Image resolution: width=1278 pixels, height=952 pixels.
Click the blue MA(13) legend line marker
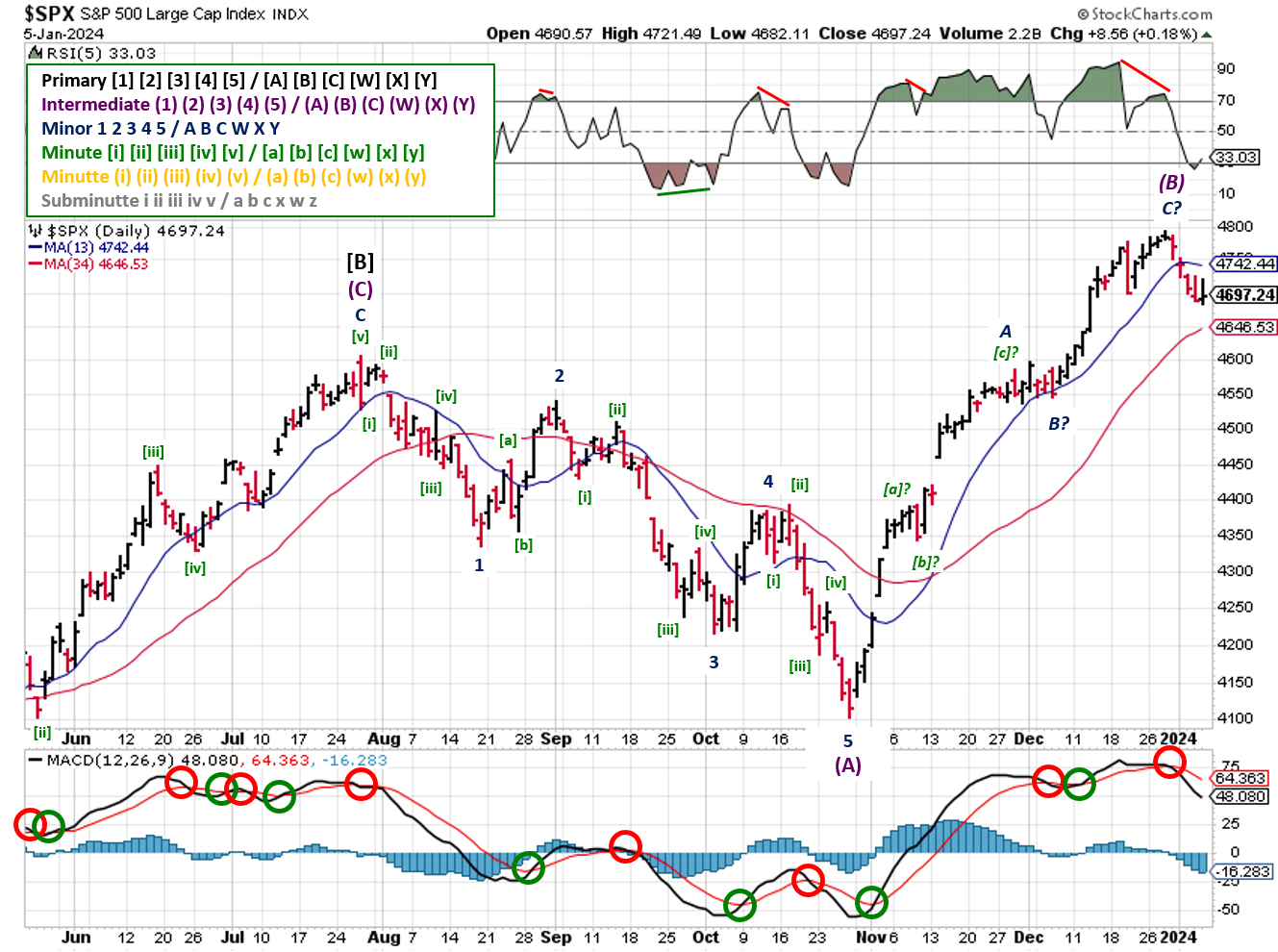35,248
